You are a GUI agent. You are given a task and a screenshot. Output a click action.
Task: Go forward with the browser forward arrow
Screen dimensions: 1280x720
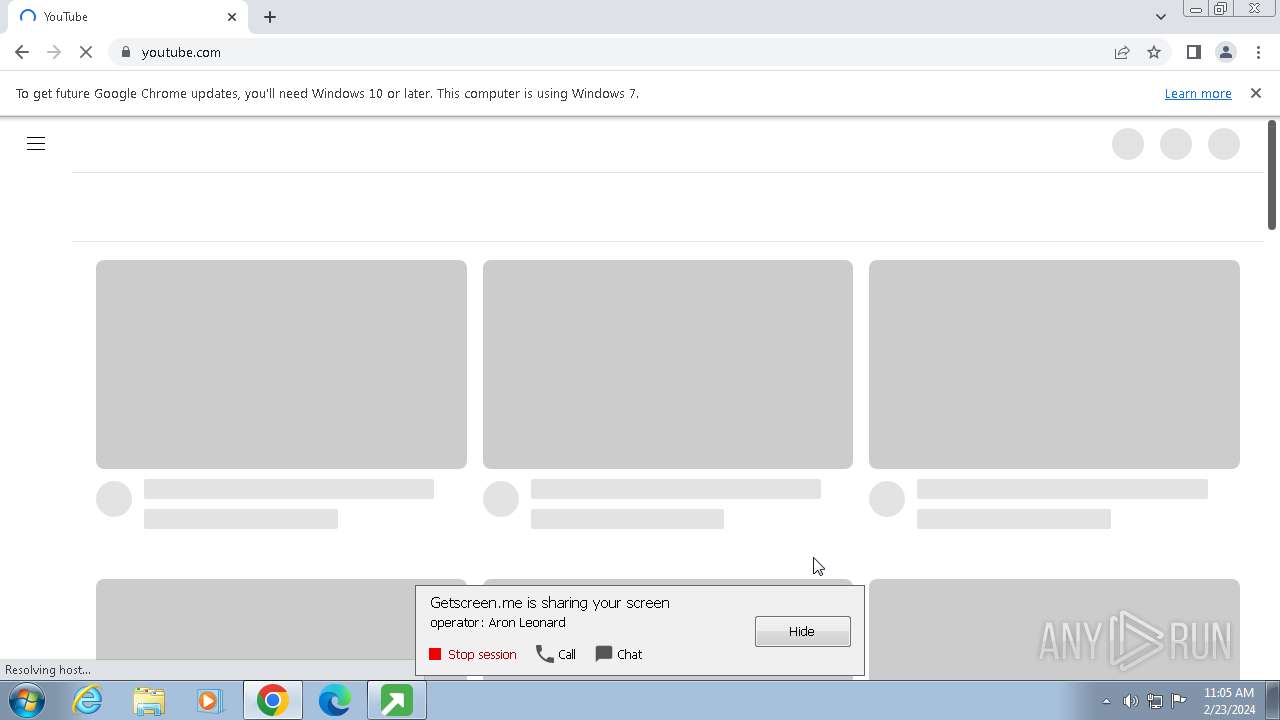click(54, 52)
